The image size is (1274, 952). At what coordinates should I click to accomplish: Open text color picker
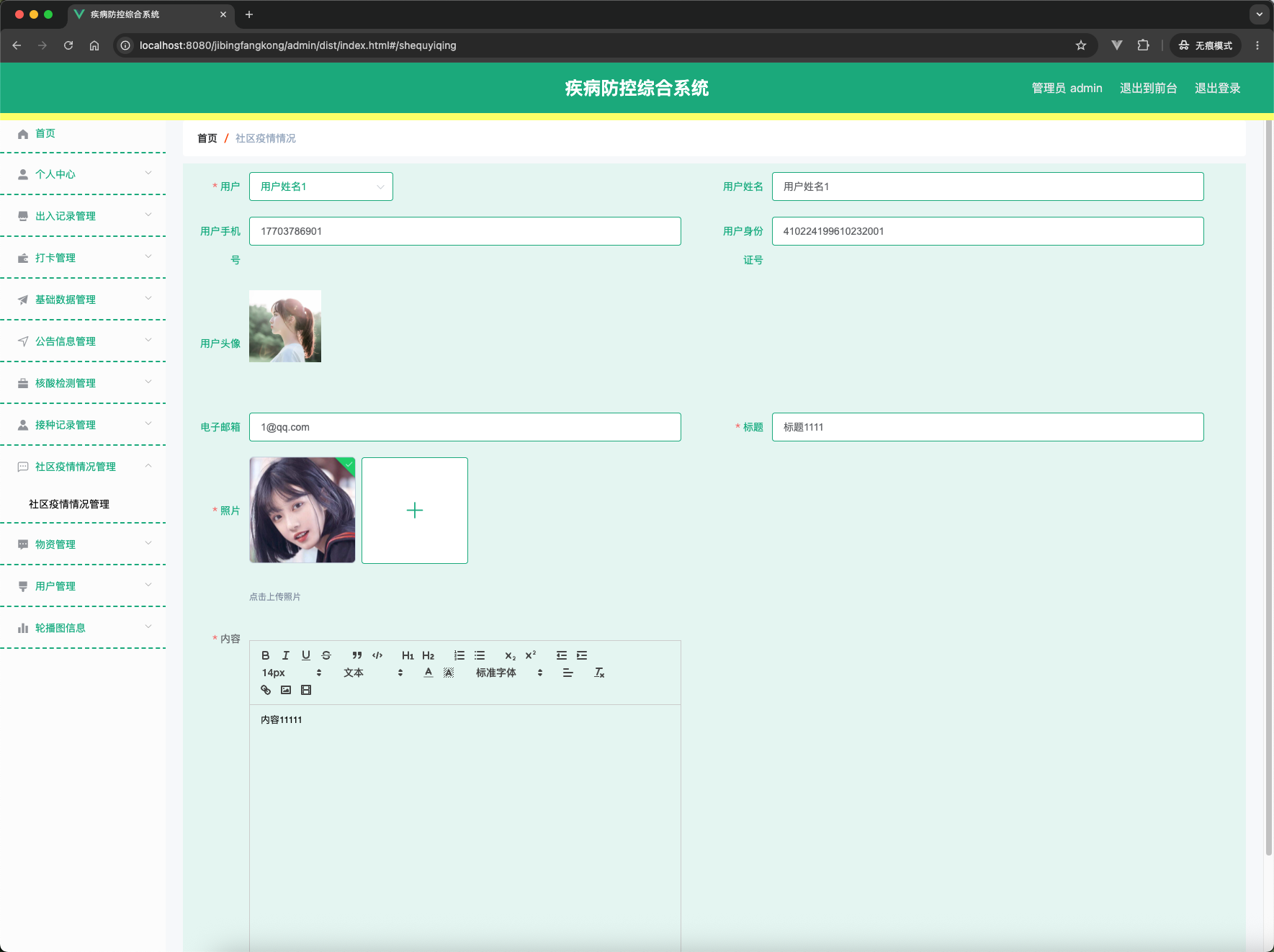click(429, 673)
